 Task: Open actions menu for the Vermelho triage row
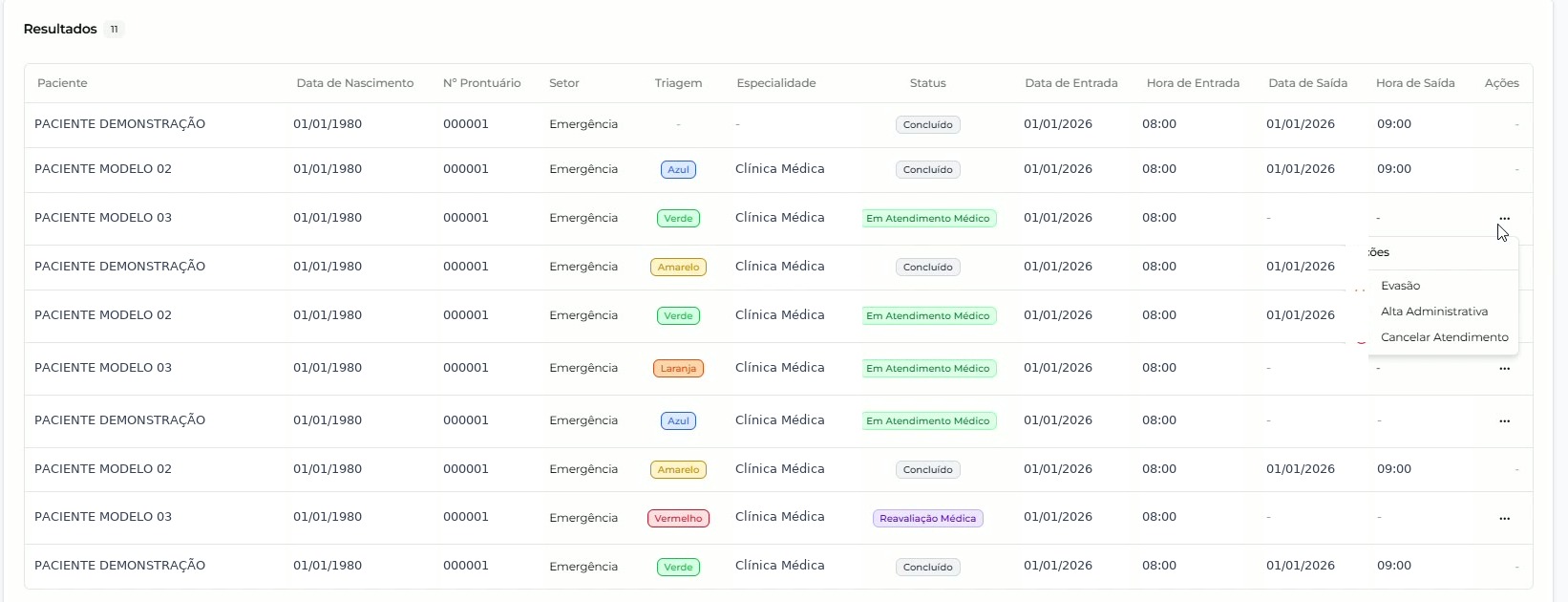tap(1504, 519)
